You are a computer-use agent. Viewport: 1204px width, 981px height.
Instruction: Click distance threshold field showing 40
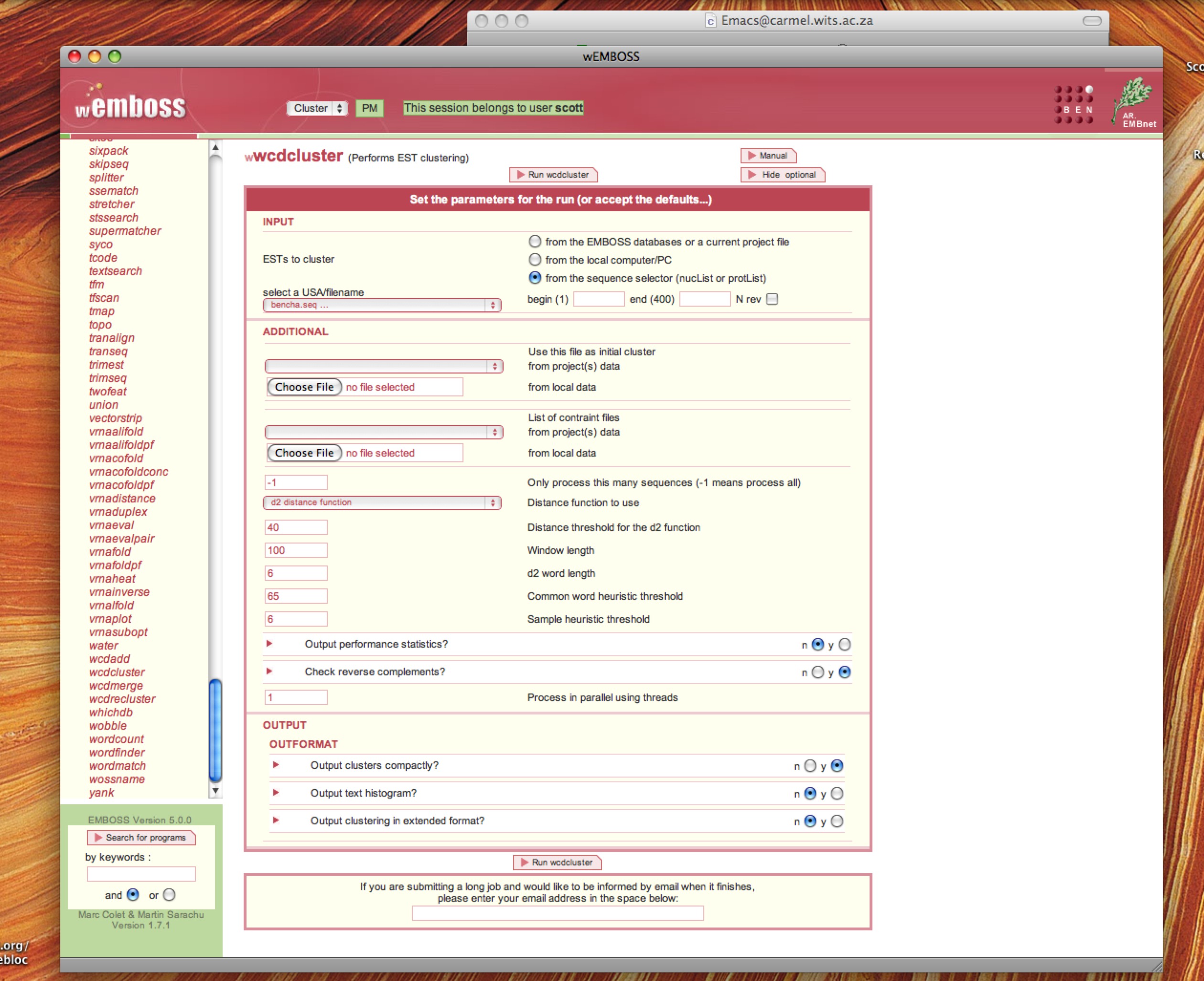pyautogui.click(x=296, y=527)
